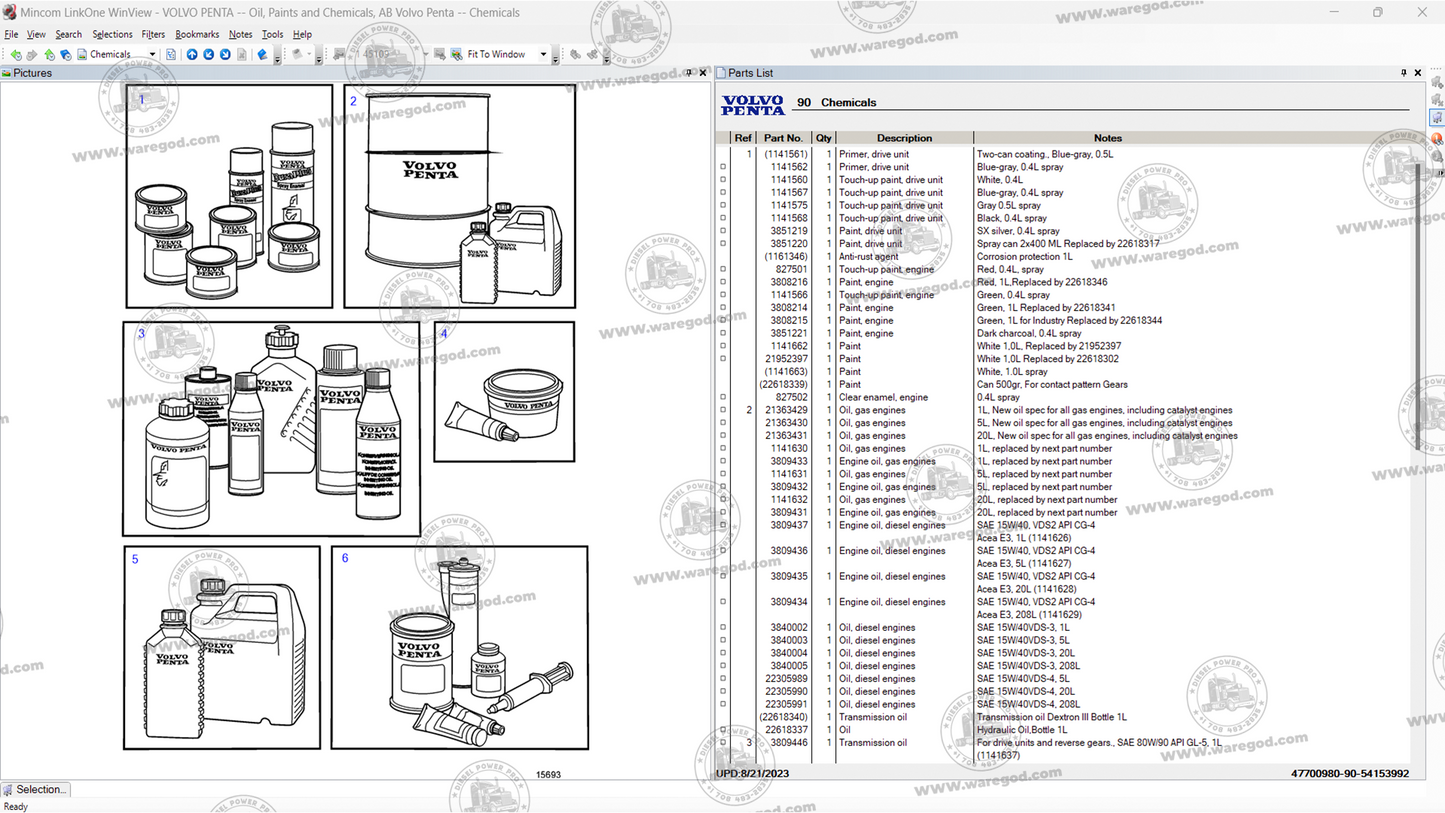The height and width of the screenshot is (813, 1445).
Task: Open the Notes menu
Action: tap(240, 34)
